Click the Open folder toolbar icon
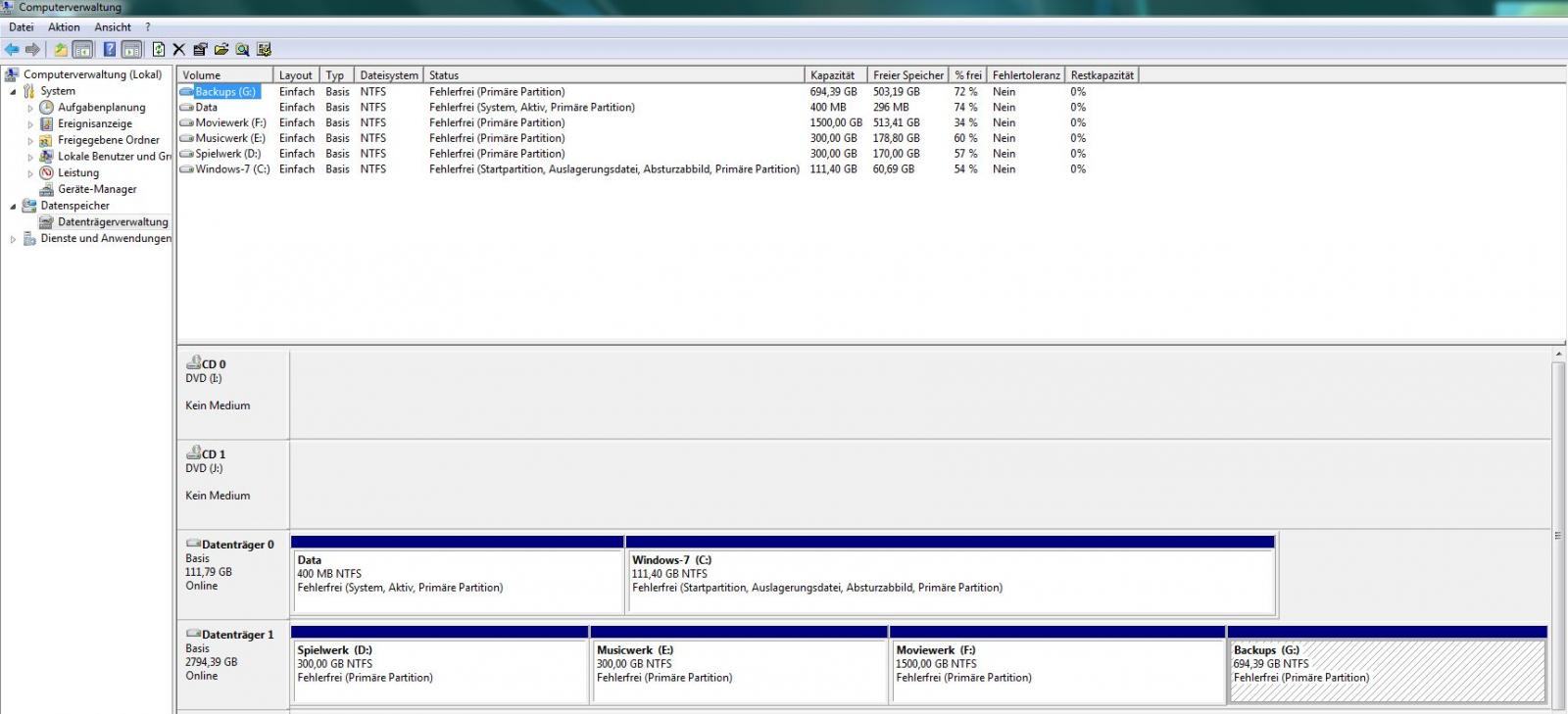Viewport: 1568px width, 714px height. point(221,49)
